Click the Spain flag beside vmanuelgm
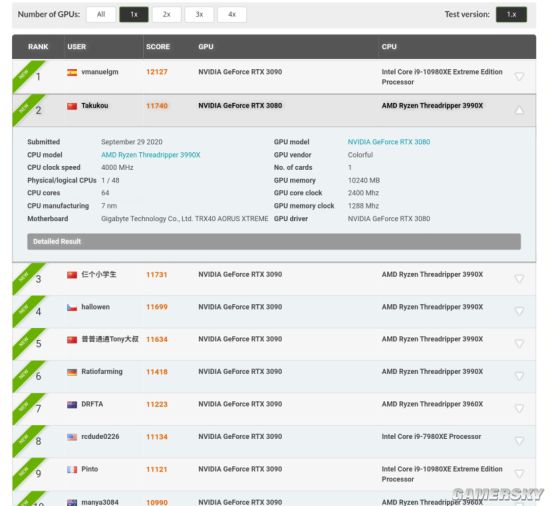Viewport: 550px width, 506px height. [72, 72]
